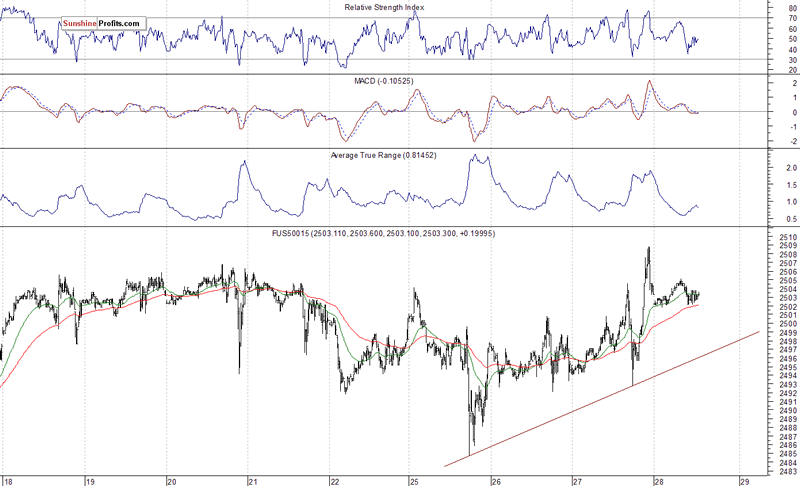Click the SunshineProfits.com watermark logo
Image resolution: width=800 pixels, height=486 pixels.
(104, 23)
